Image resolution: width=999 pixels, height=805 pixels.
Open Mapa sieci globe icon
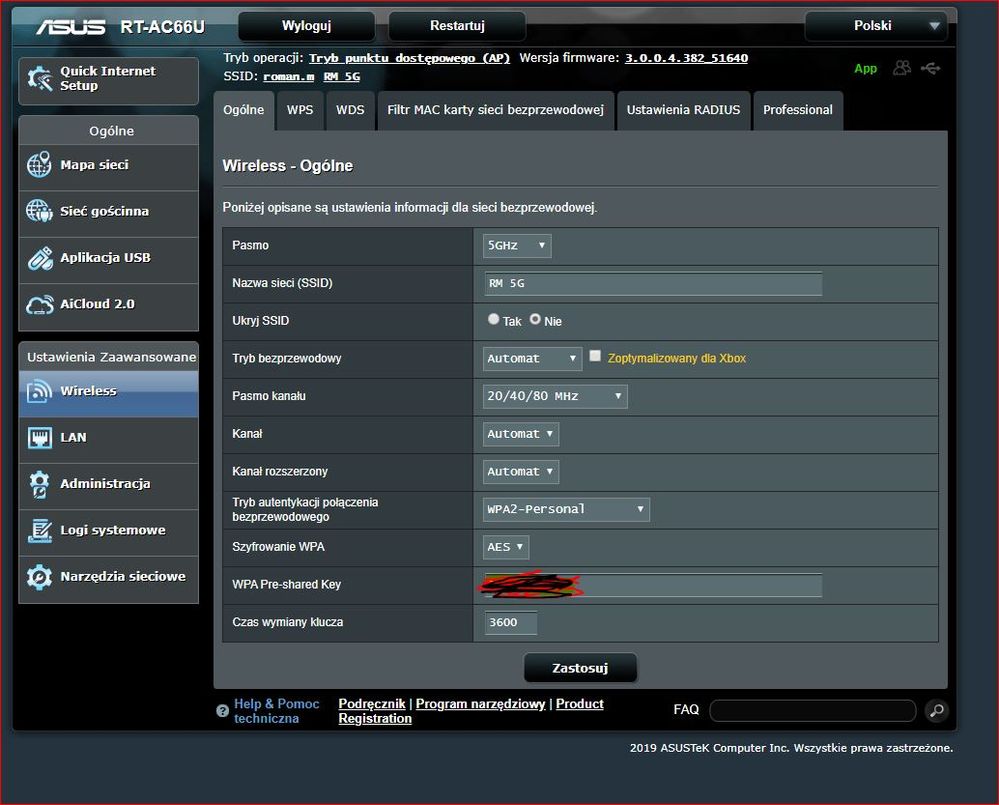tap(39, 165)
